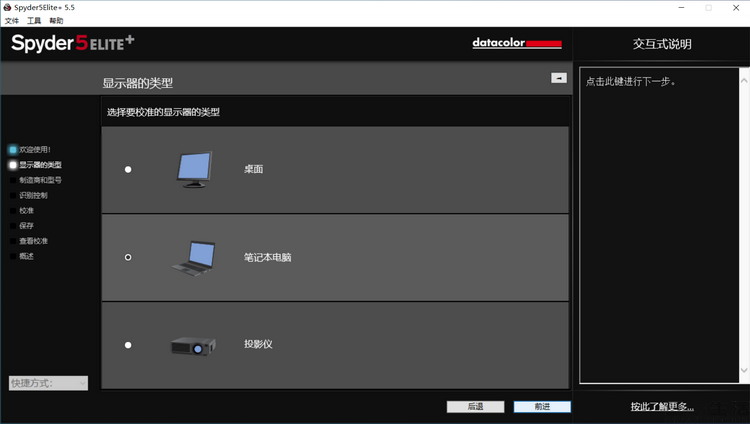
Task: Click the Spyder app icon in the title bar
Action: point(7,7)
